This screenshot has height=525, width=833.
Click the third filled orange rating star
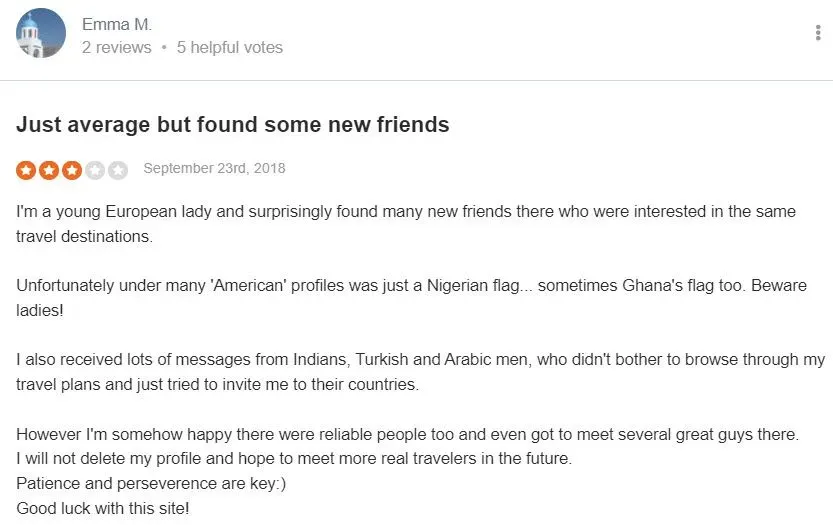72,170
